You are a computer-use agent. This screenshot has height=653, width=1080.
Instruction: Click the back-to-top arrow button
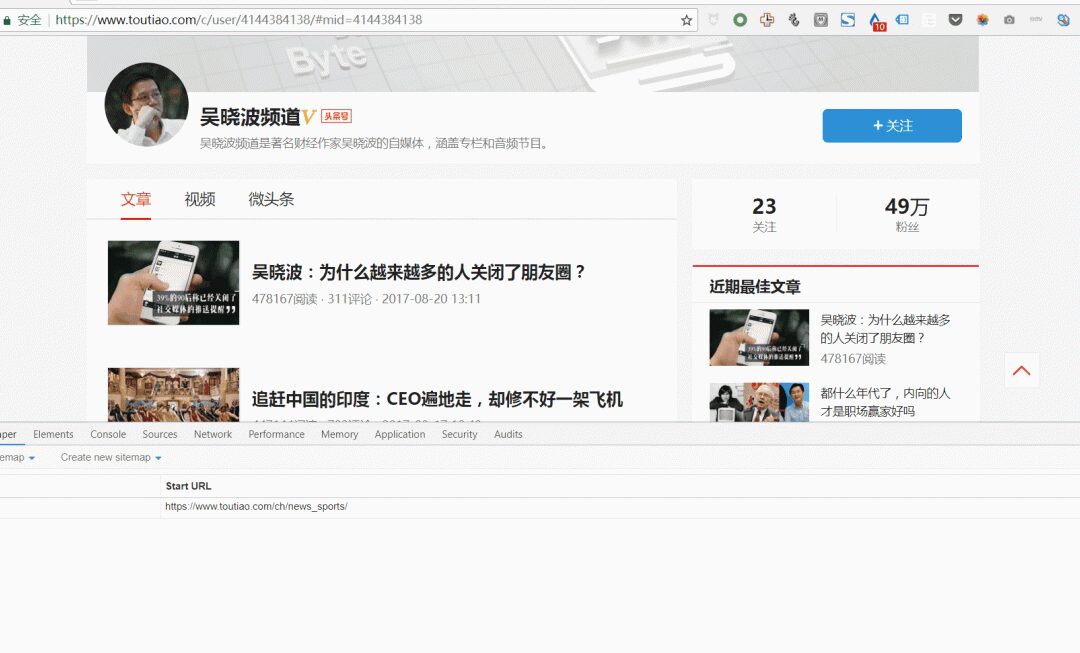pyautogui.click(x=1021, y=370)
